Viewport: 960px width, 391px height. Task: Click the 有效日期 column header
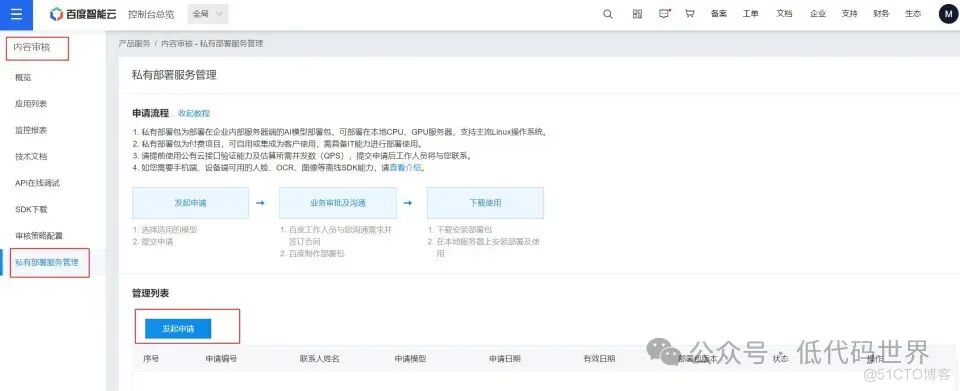(599, 359)
